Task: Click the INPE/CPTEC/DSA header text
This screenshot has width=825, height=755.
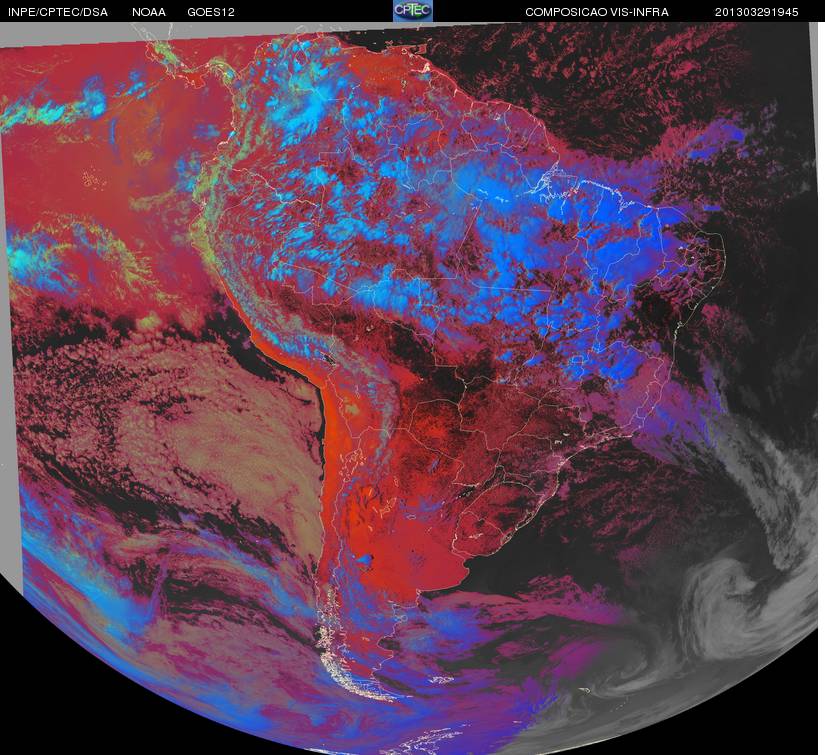Action: [58, 12]
